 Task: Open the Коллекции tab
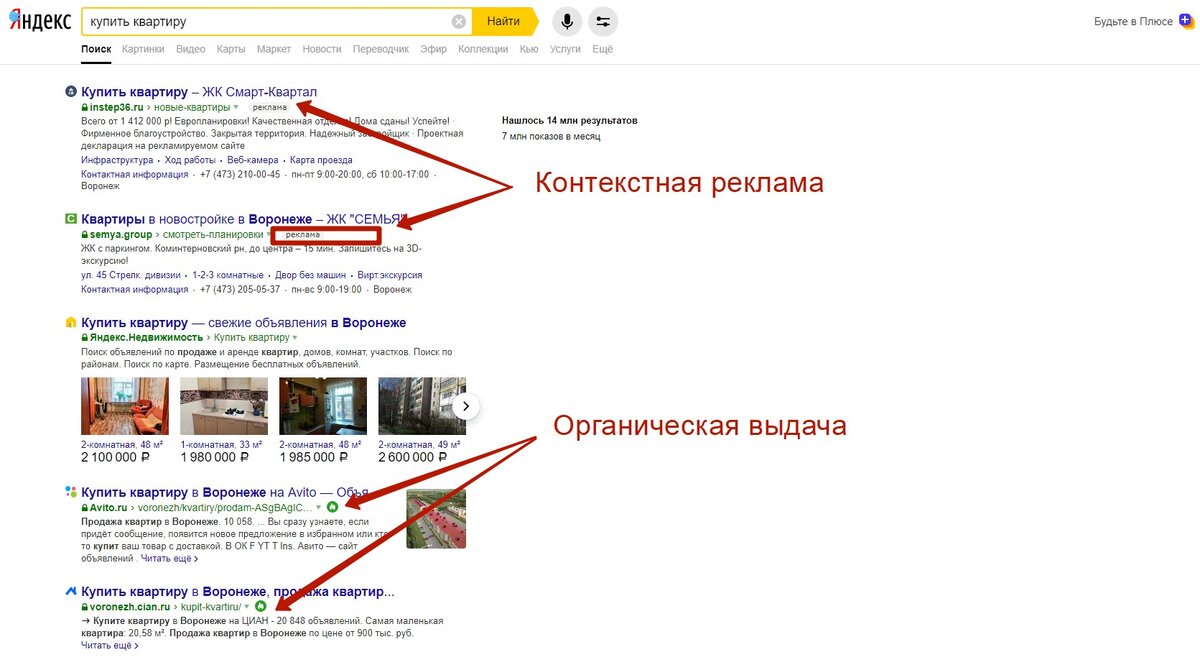(x=483, y=49)
